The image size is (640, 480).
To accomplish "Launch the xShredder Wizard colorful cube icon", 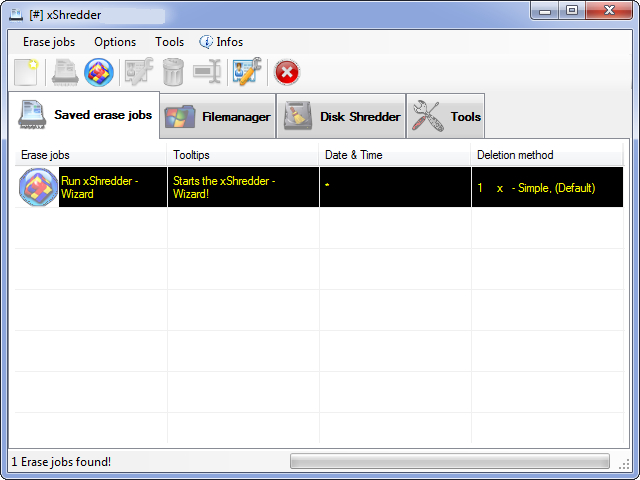I will pos(99,72).
